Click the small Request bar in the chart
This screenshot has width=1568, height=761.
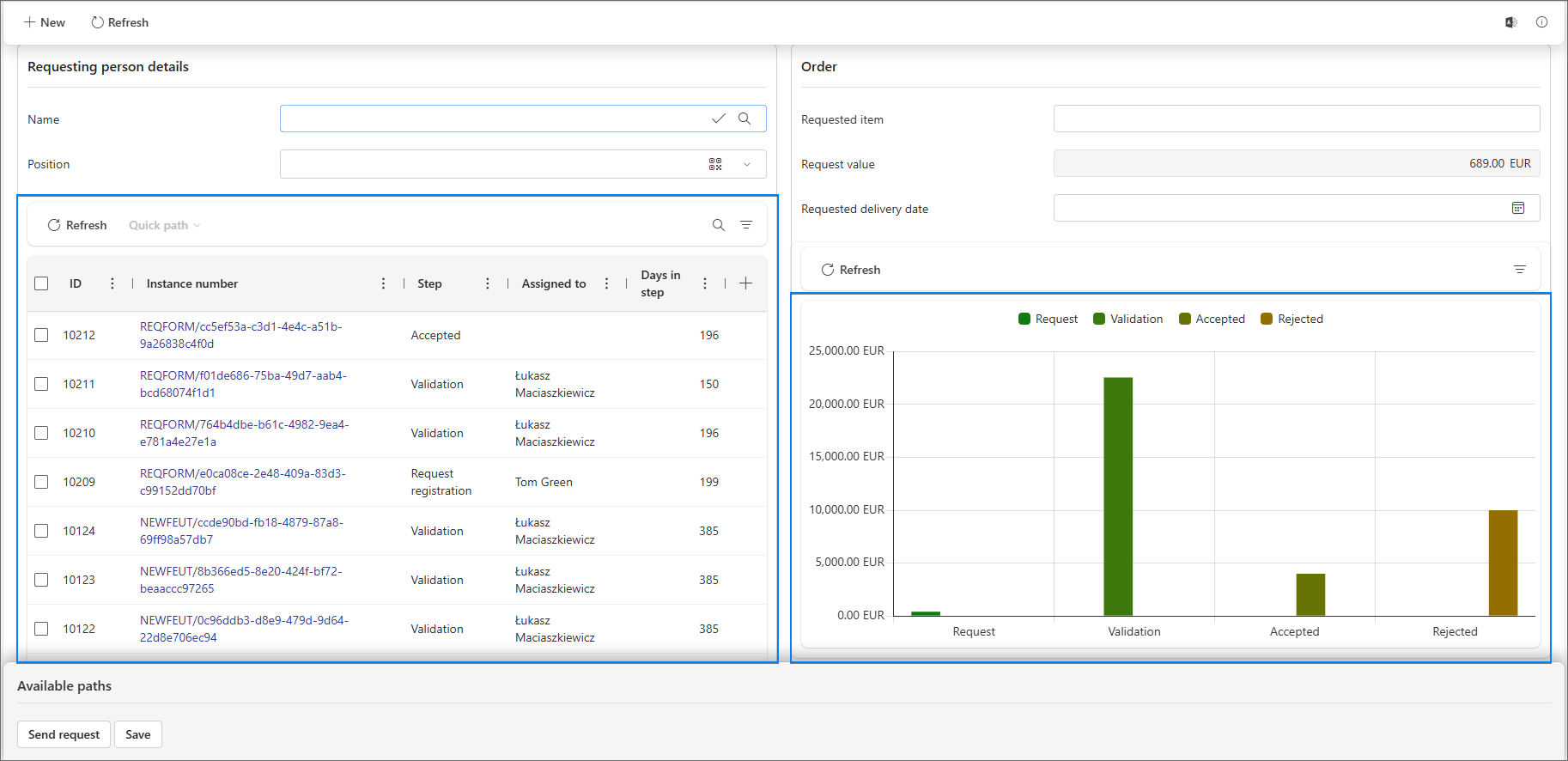[x=926, y=613]
